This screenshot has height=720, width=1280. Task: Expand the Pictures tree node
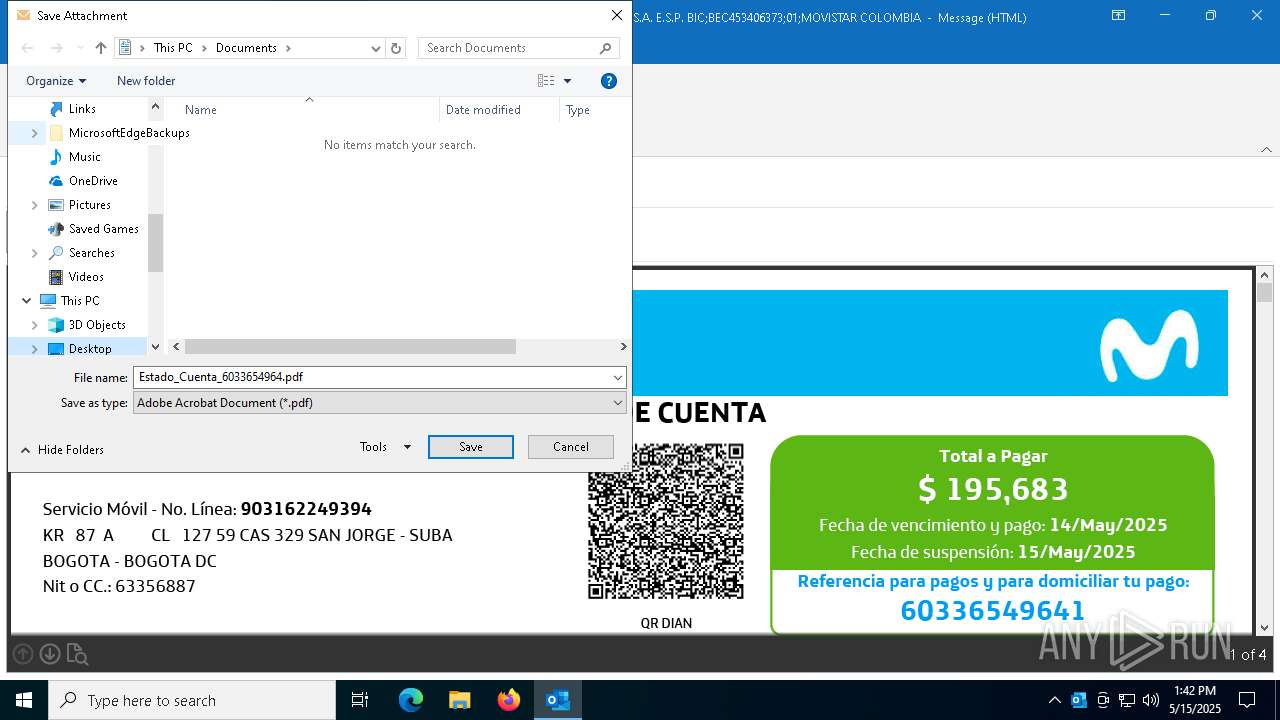(35, 205)
